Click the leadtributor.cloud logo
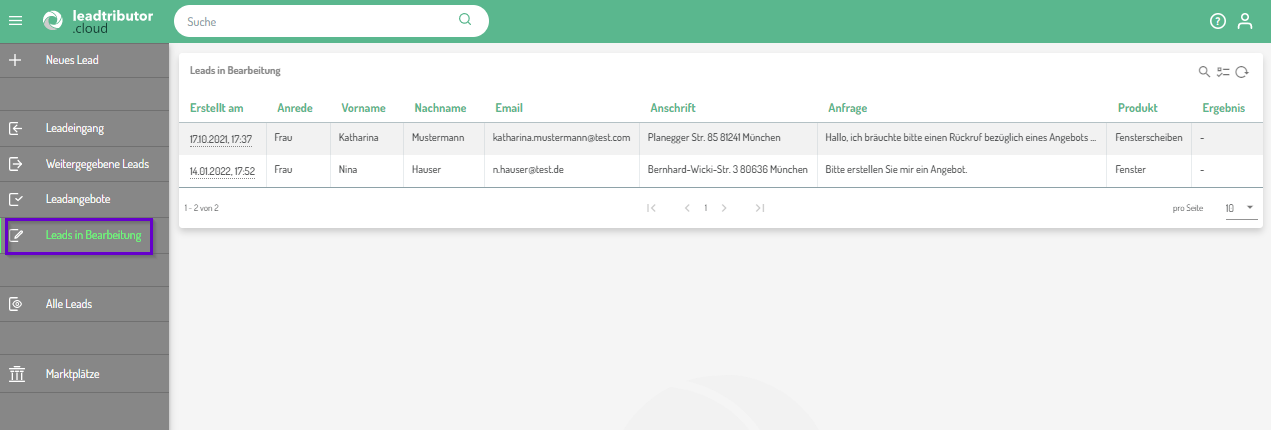Image resolution: width=1271 pixels, height=430 pixels. pos(90,21)
